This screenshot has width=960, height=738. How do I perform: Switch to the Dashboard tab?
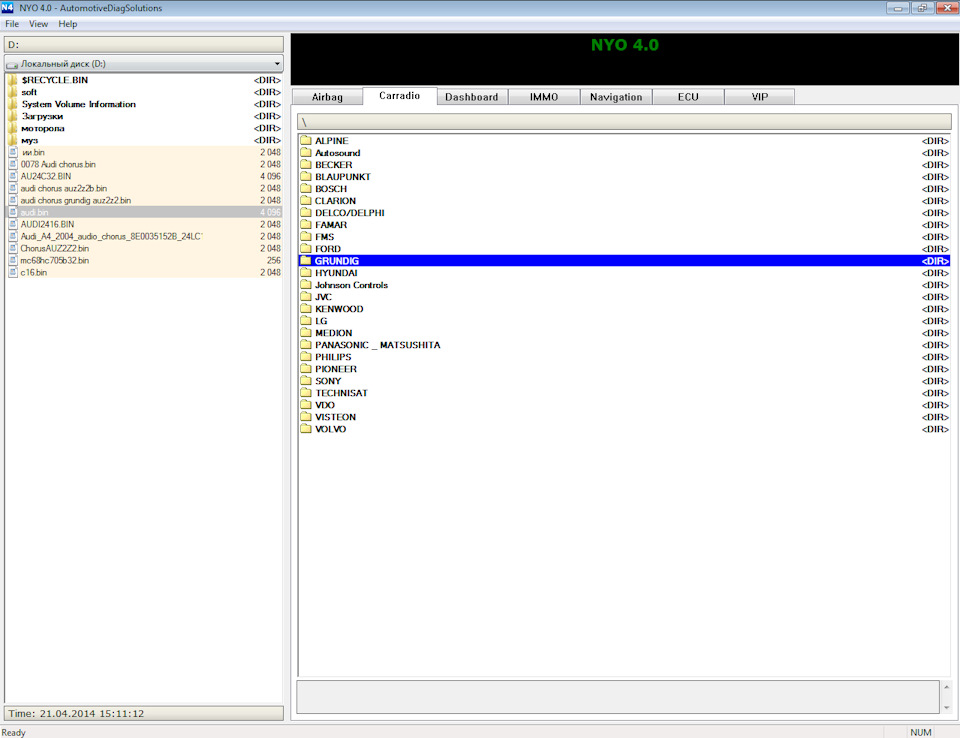(x=472, y=97)
